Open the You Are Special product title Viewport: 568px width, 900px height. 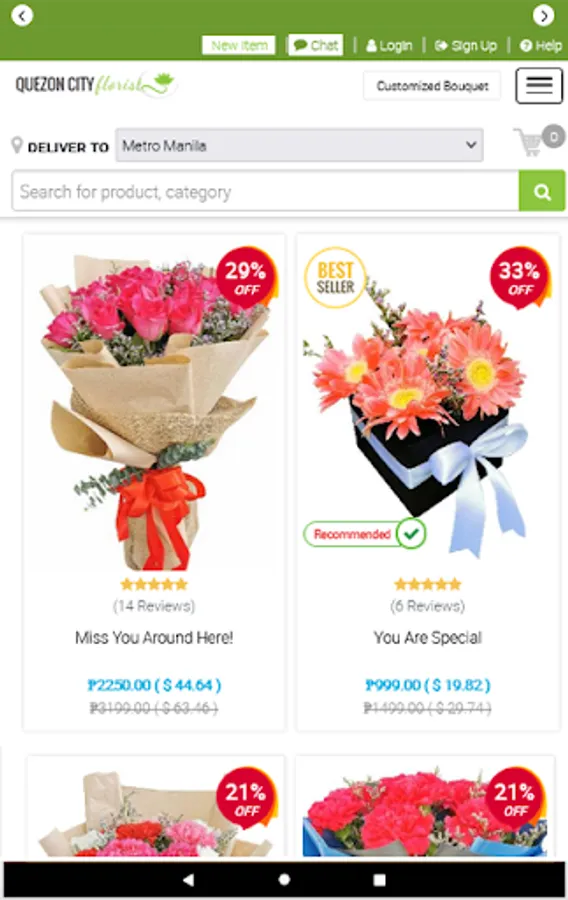[427, 638]
